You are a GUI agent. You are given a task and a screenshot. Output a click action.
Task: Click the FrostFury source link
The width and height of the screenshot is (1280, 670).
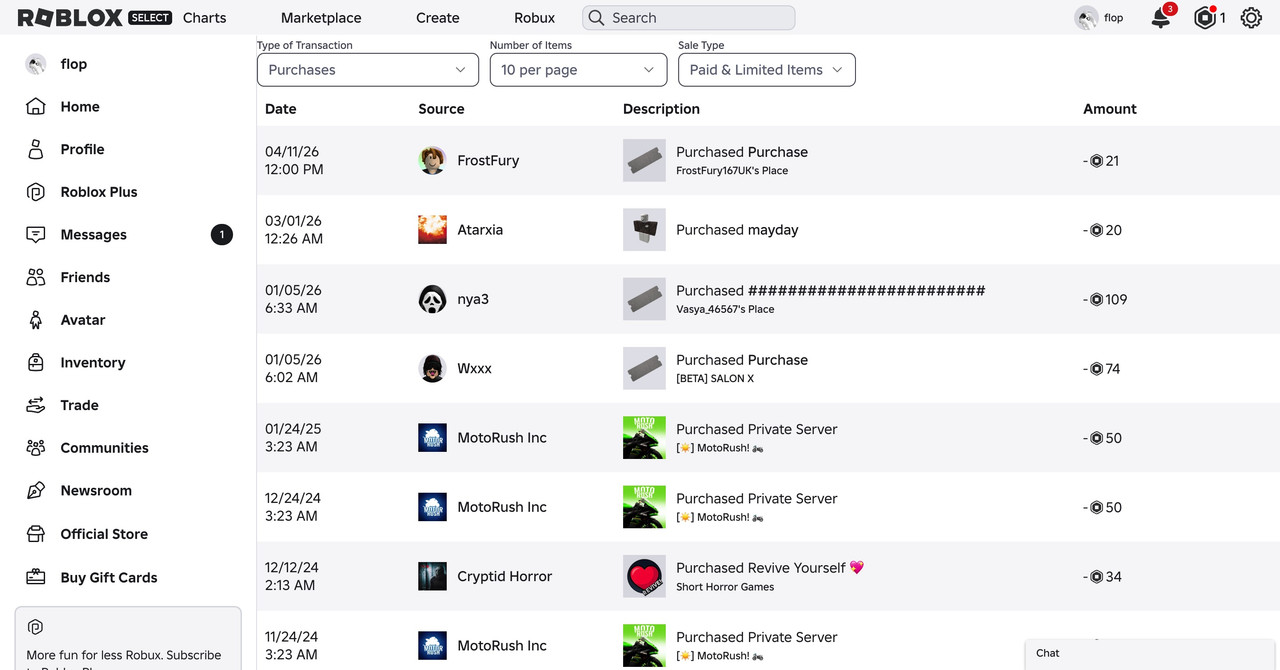click(x=488, y=160)
